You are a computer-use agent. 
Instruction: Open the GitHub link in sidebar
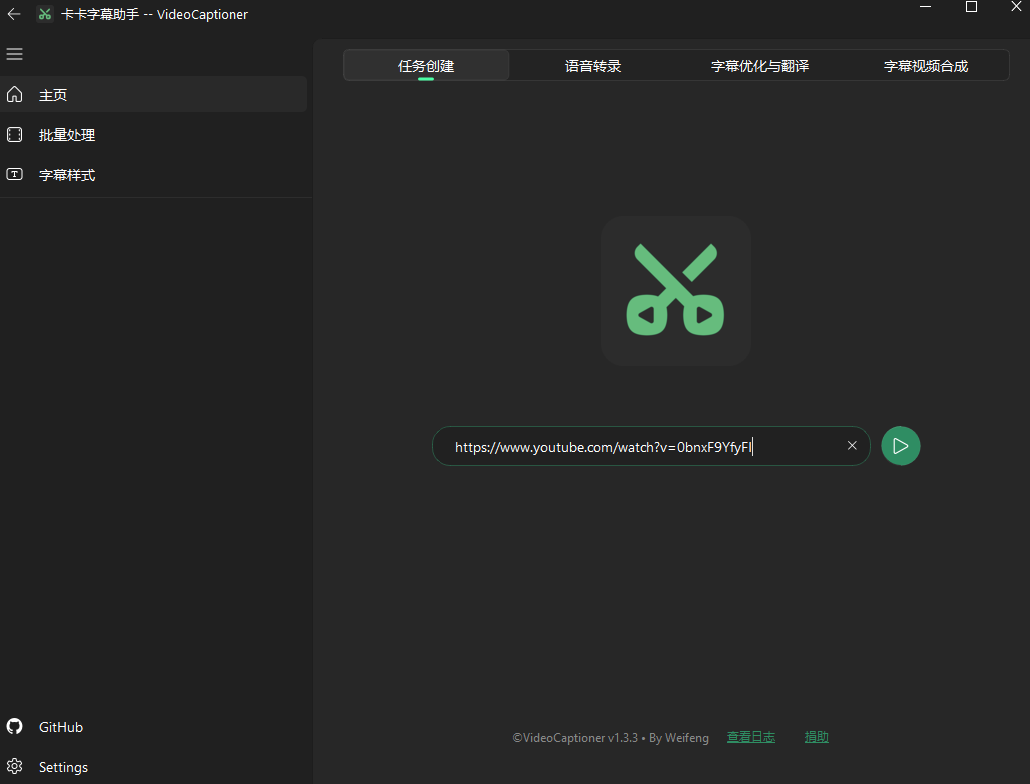click(x=153, y=726)
